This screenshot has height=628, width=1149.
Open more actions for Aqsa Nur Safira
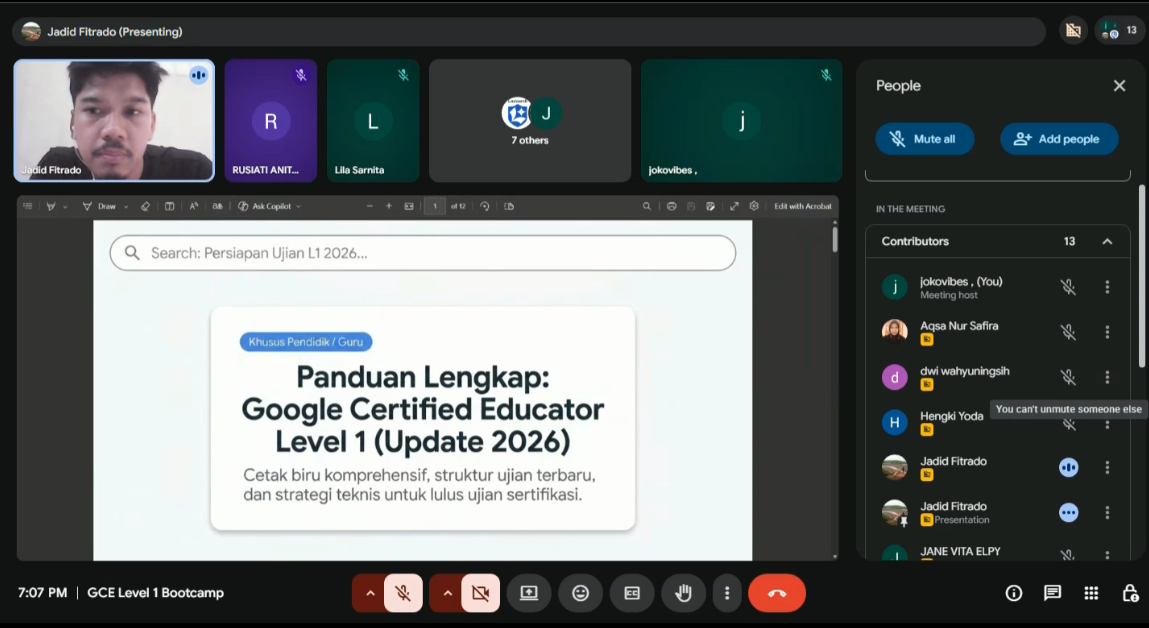click(1107, 332)
